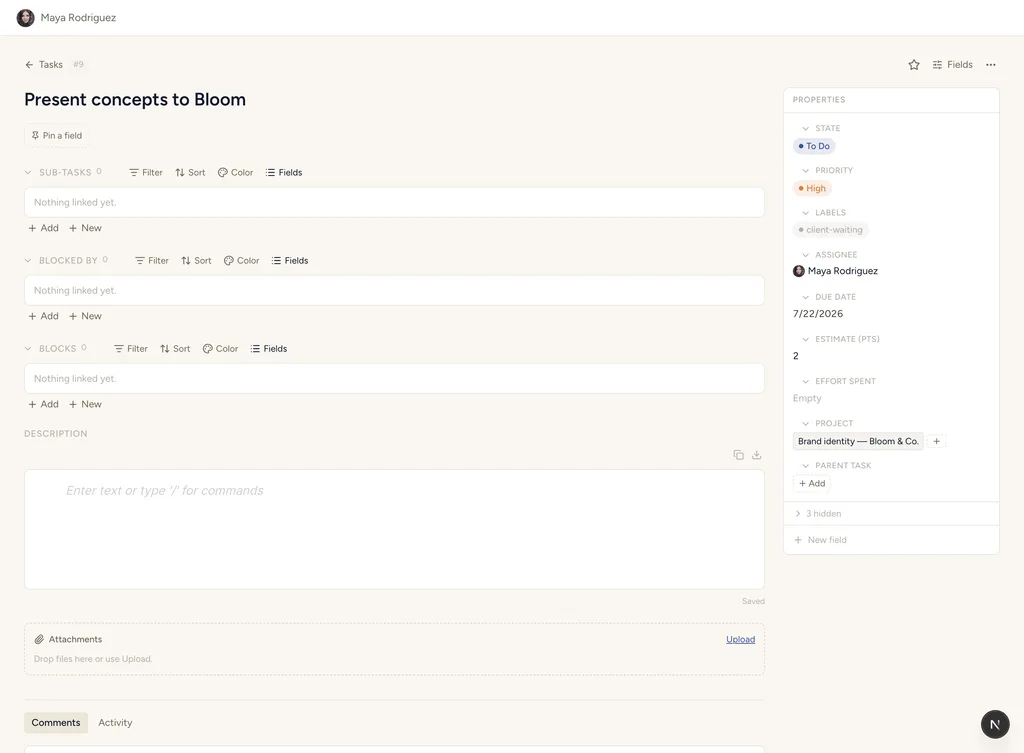Image resolution: width=1024 pixels, height=753 pixels.
Task: Create New item in Blocked By
Action: click(86, 316)
